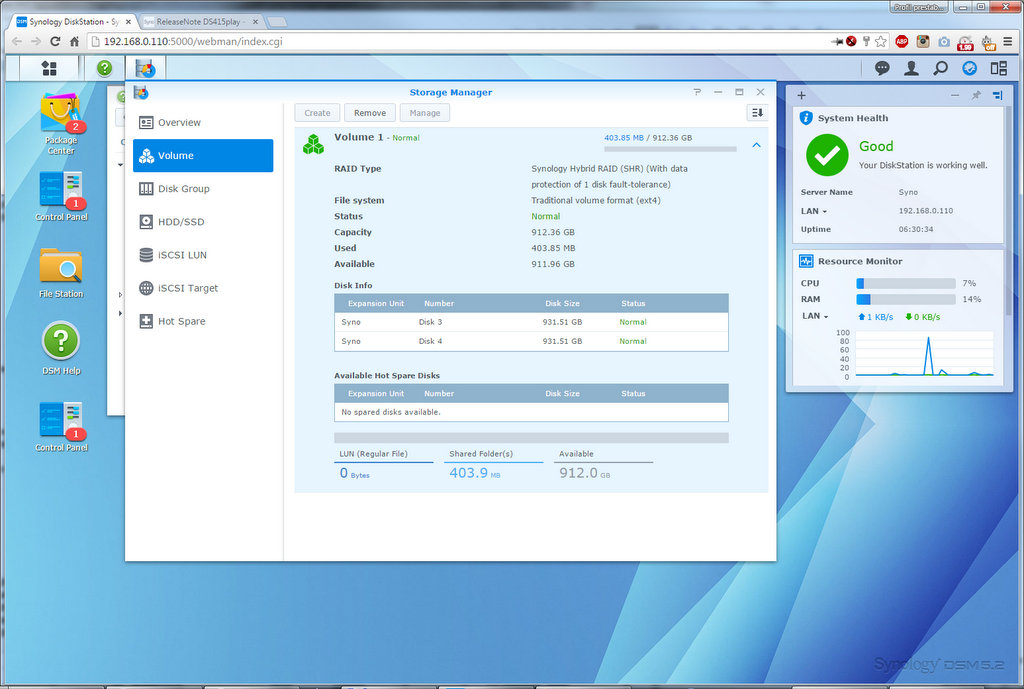This screenshot has width=1024, height=689.
Task: Open the user options person icon
Action: [911, 68]
